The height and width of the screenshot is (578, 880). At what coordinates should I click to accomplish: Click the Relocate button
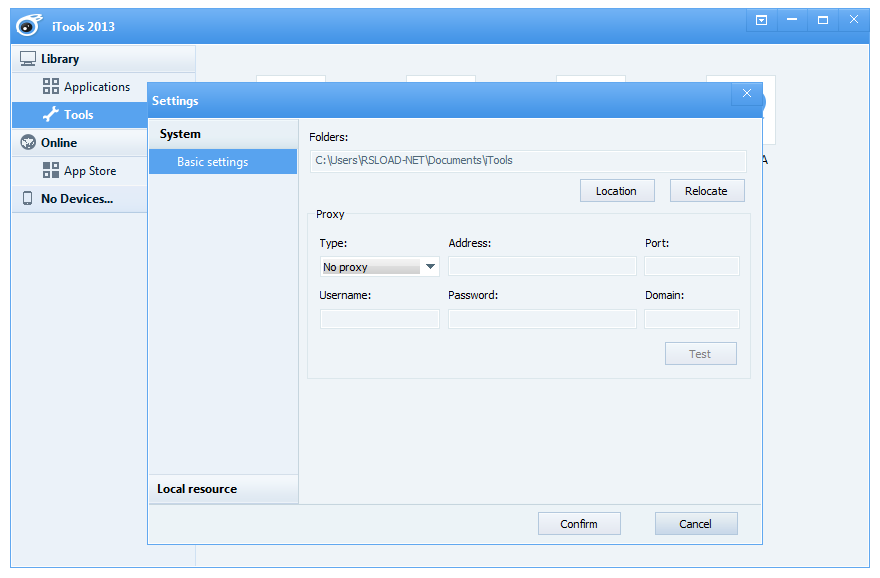coord(707,191)
